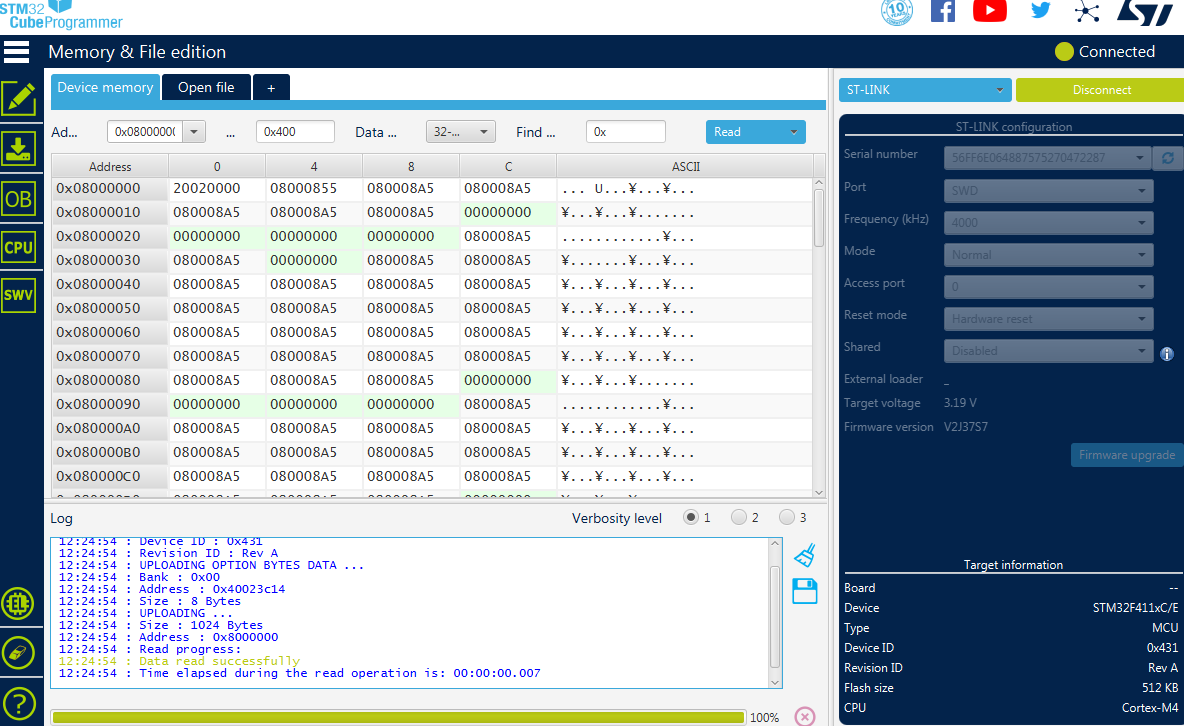Open ST Facebook page icon
Viewport: 1184px width, 726px height.
[x=943, y=11]
